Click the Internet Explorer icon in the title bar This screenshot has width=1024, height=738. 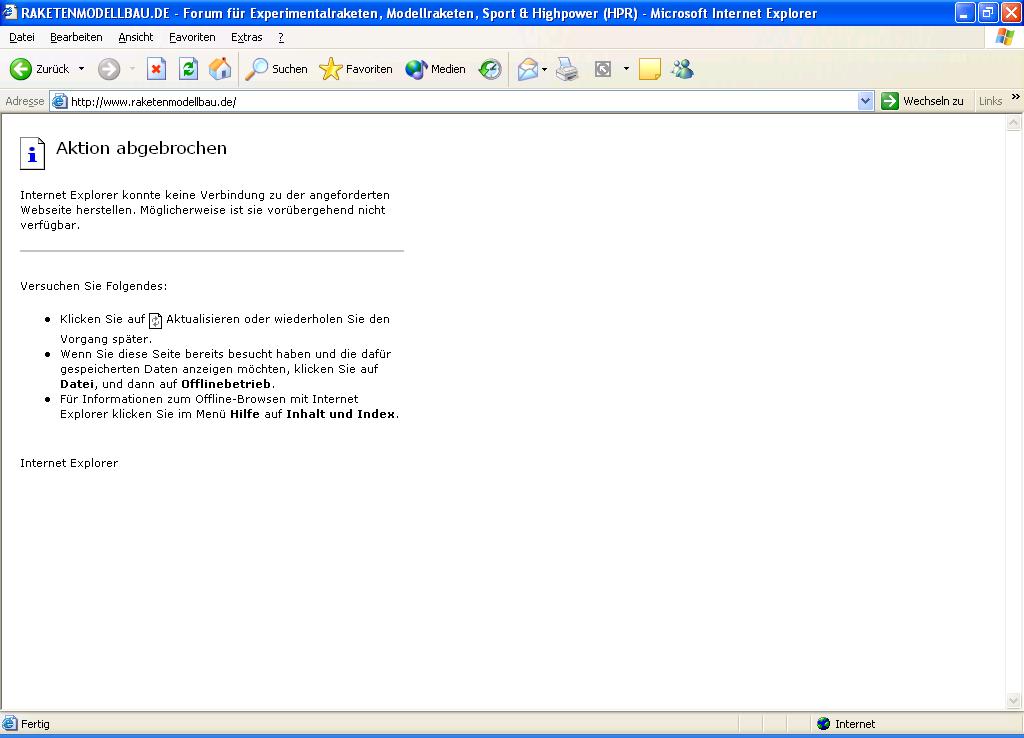pyautogui.click(x=10, y=12)
